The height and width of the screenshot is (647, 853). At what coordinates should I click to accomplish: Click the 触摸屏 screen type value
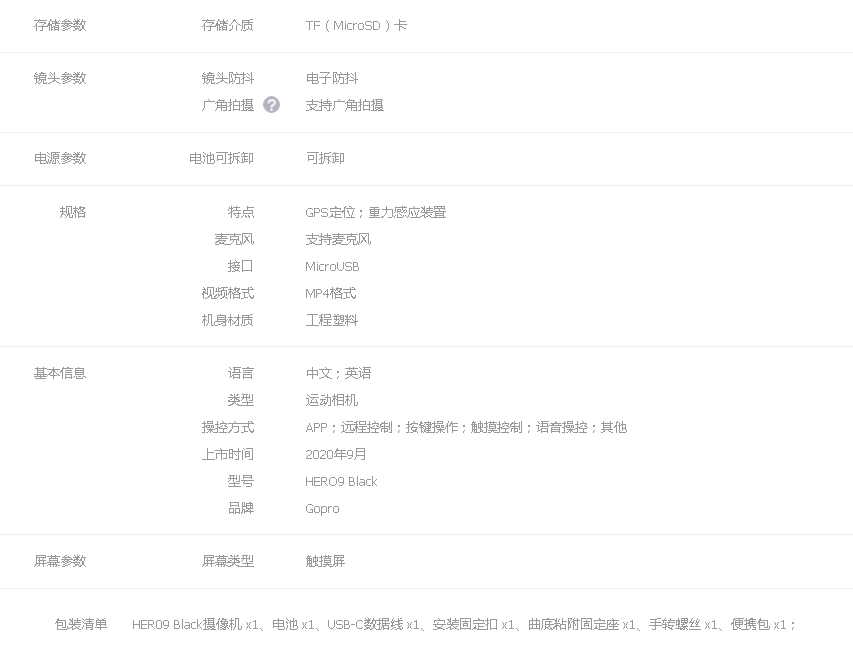click(x=325, y=562)
